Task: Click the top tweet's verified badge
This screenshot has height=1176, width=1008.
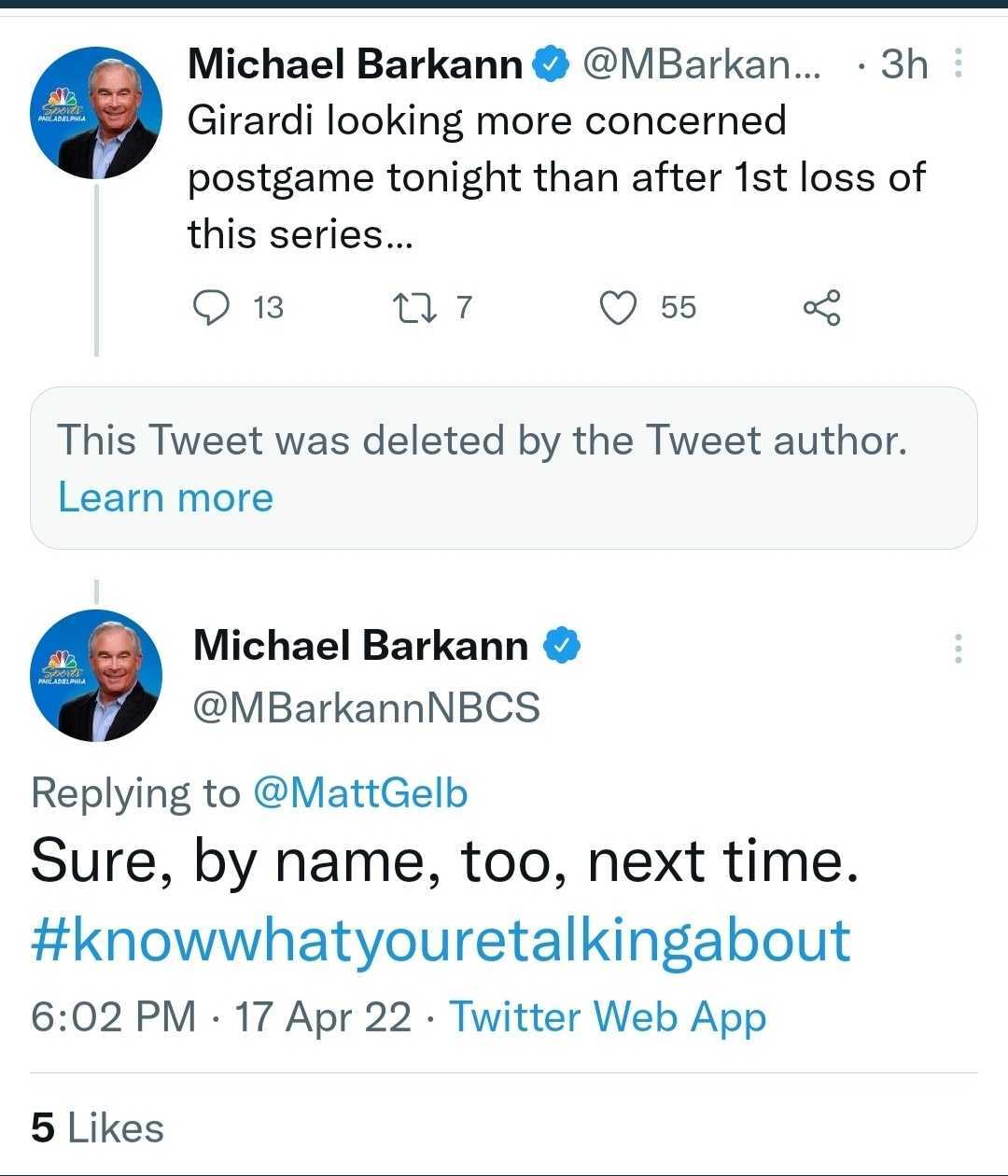Action: tap(551, 64)
